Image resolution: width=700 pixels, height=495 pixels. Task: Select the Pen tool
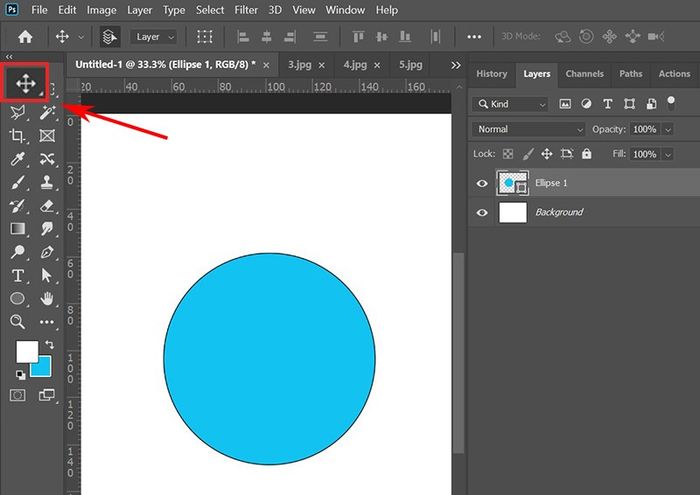tap(47, 252)
